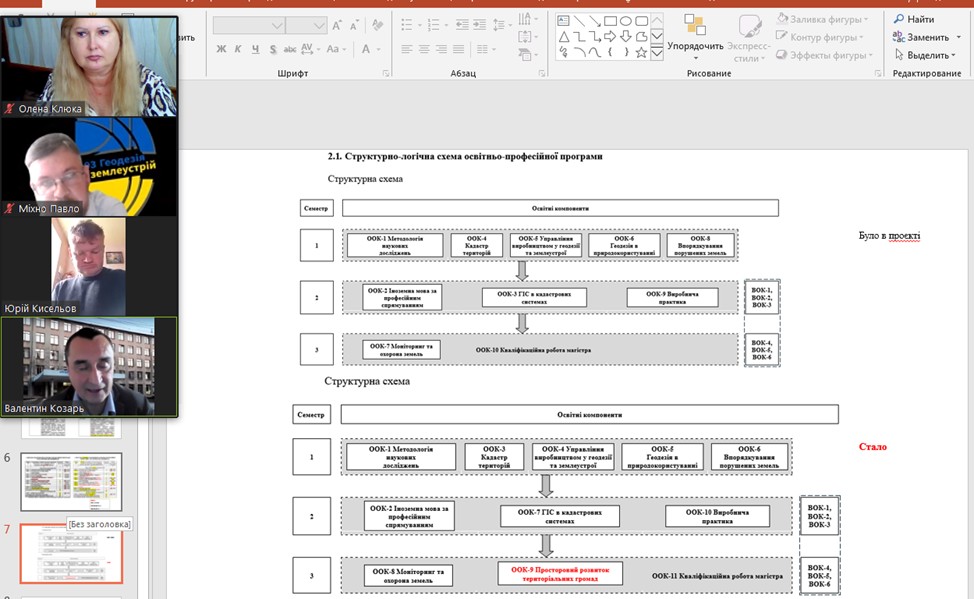Expand the shapes gallery More arrow
974x599 pixels.
[657, 53]
